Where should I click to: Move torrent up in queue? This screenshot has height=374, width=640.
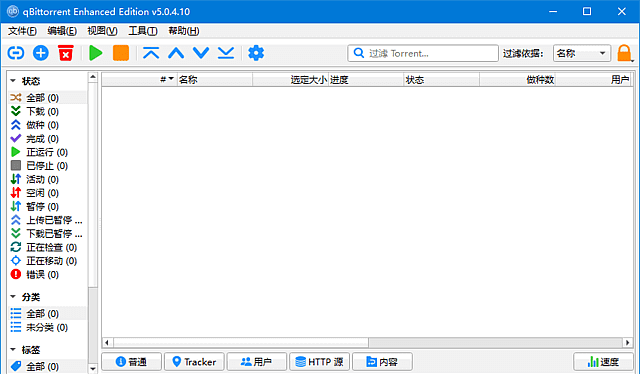(x=176, y=53)
